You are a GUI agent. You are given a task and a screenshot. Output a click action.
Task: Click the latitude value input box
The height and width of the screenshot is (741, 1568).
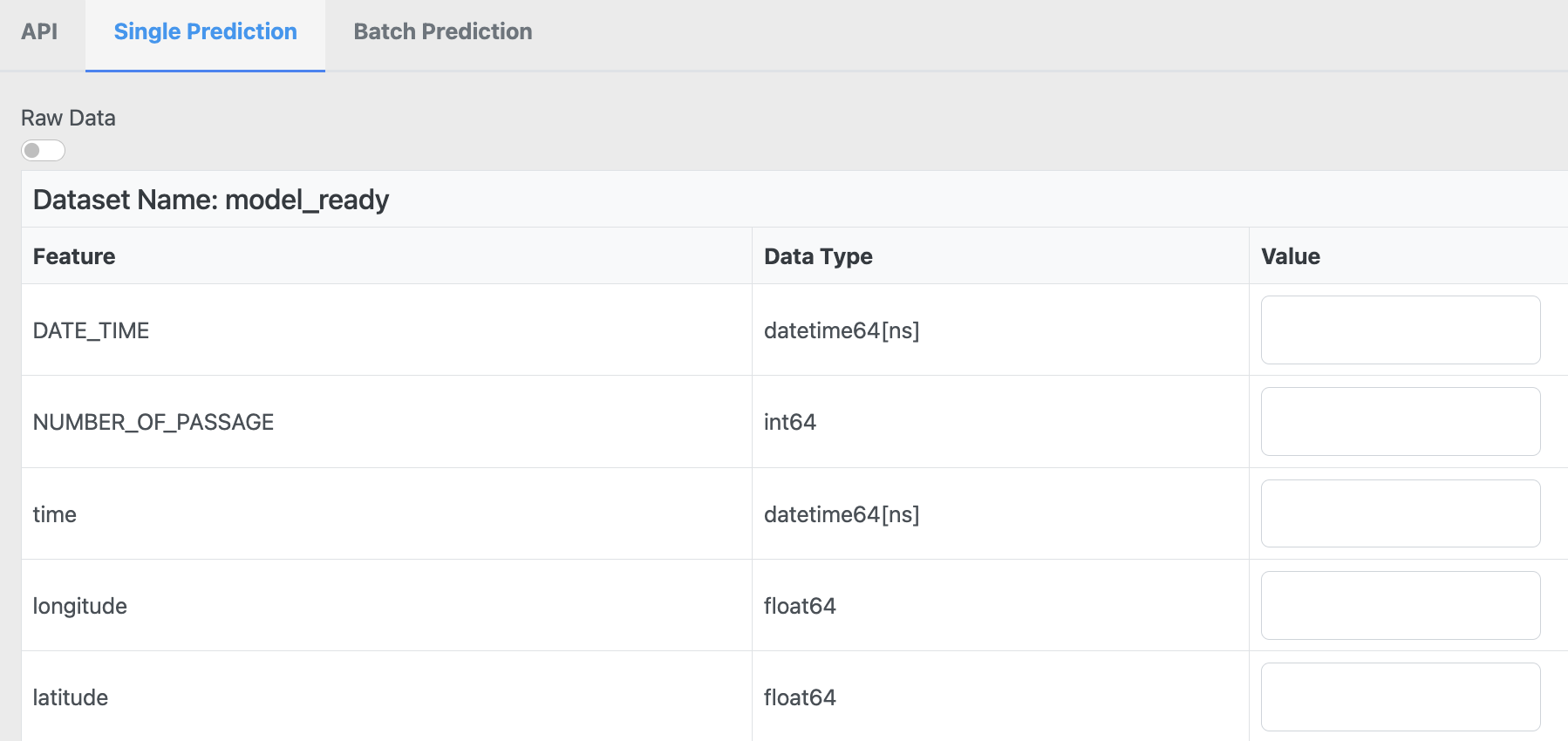point(1400,697)
